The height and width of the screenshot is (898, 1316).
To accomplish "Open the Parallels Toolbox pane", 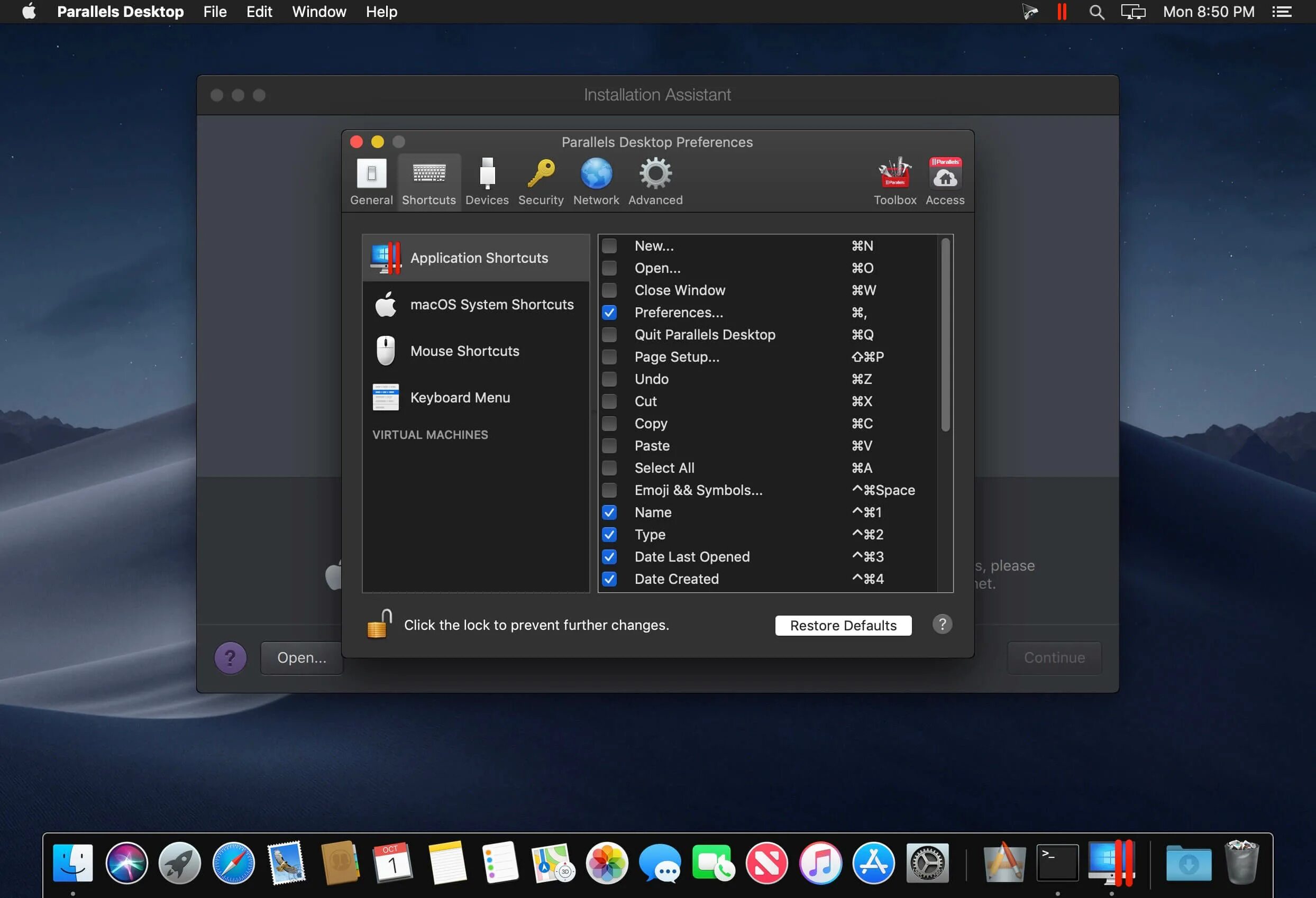I will point(894,182).
